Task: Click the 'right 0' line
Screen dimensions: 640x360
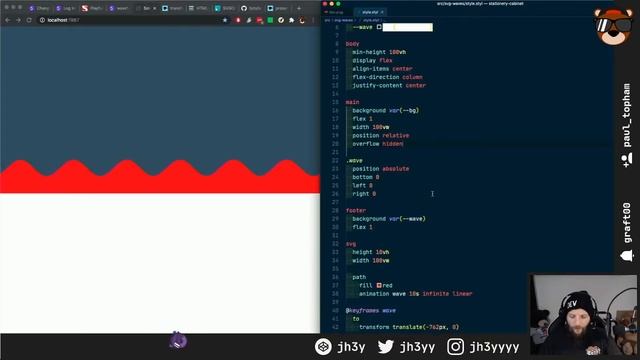Action: (364, 194)
